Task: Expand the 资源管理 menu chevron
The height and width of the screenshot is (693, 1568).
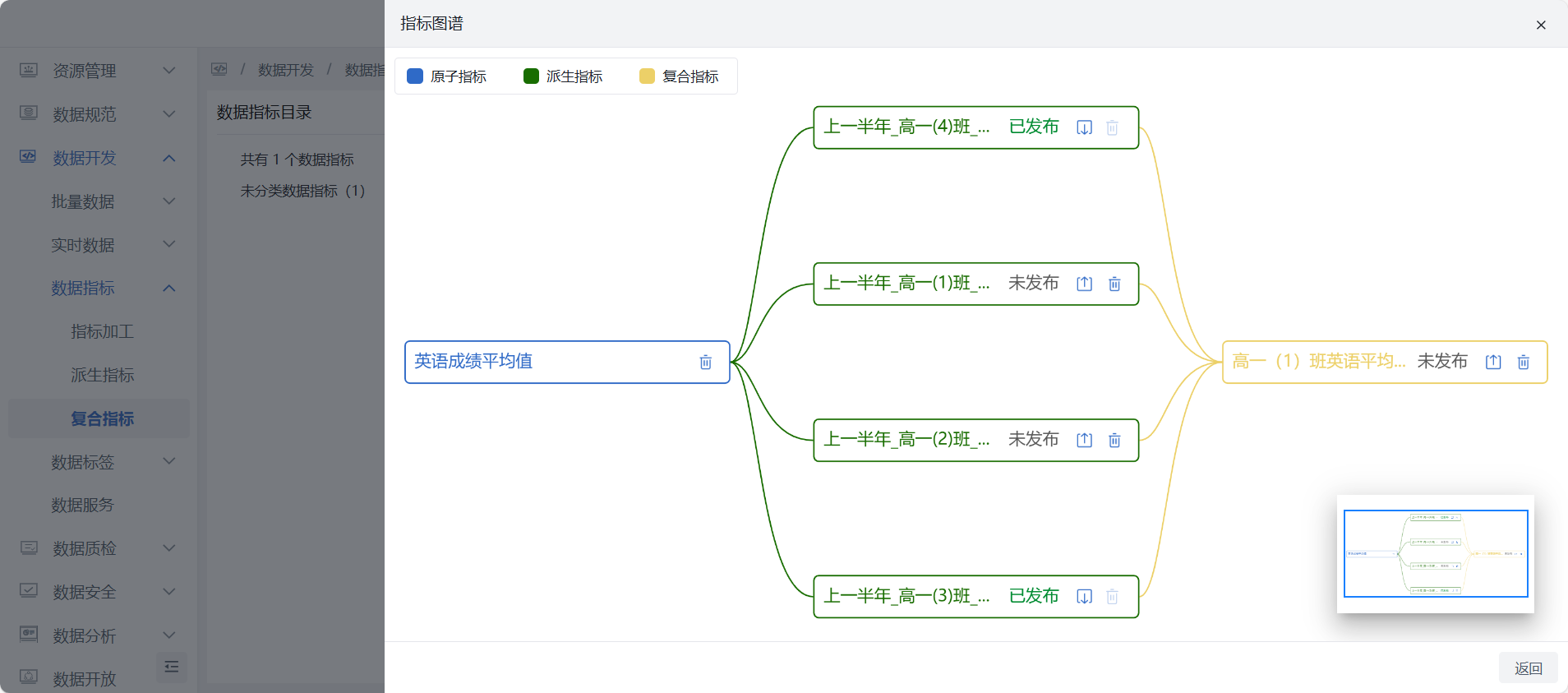Action: point(169,70)
